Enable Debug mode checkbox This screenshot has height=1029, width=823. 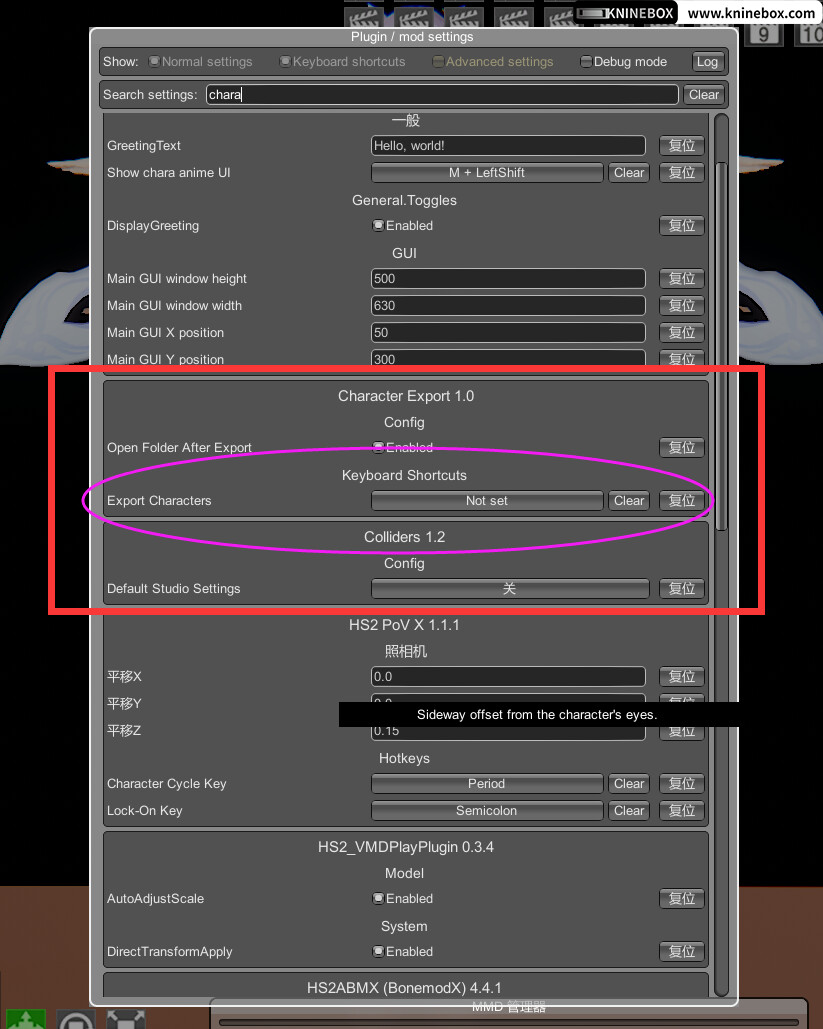[586, 62]
